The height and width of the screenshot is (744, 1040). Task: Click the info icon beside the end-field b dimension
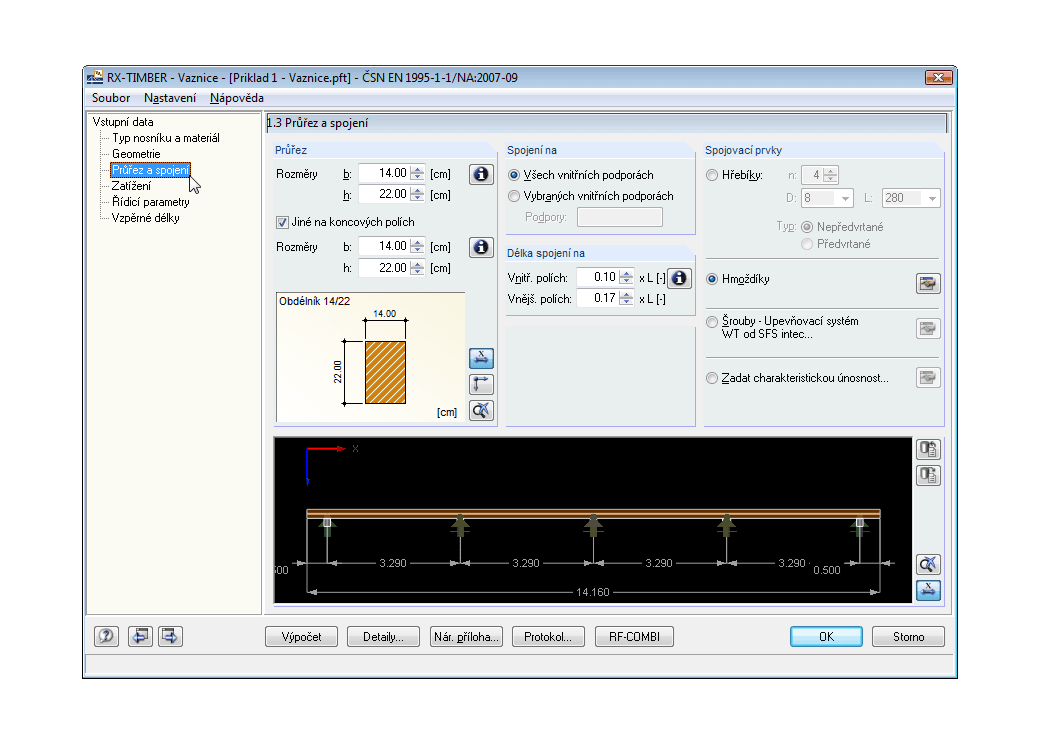(481, 247)
